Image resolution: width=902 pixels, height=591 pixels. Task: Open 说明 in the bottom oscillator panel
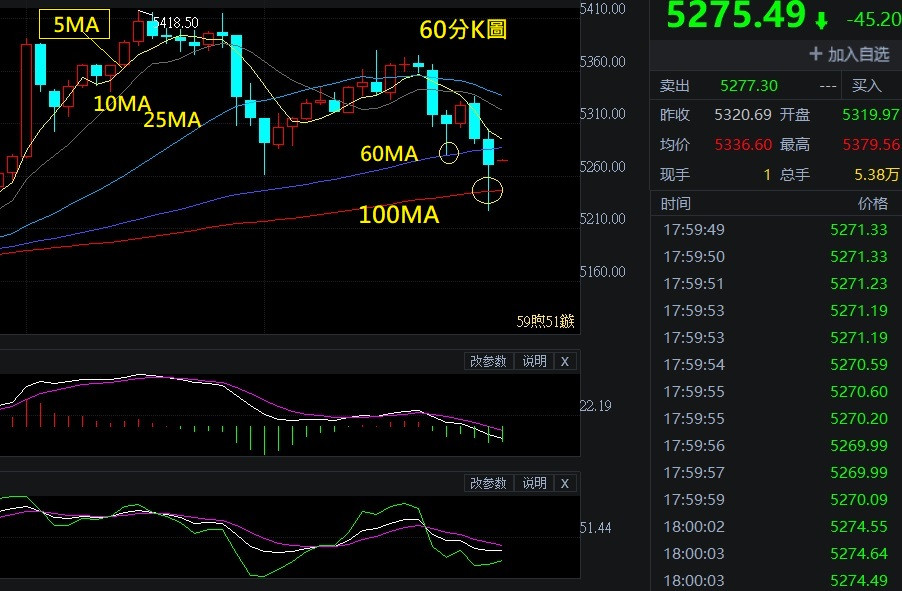click(535, 484)
